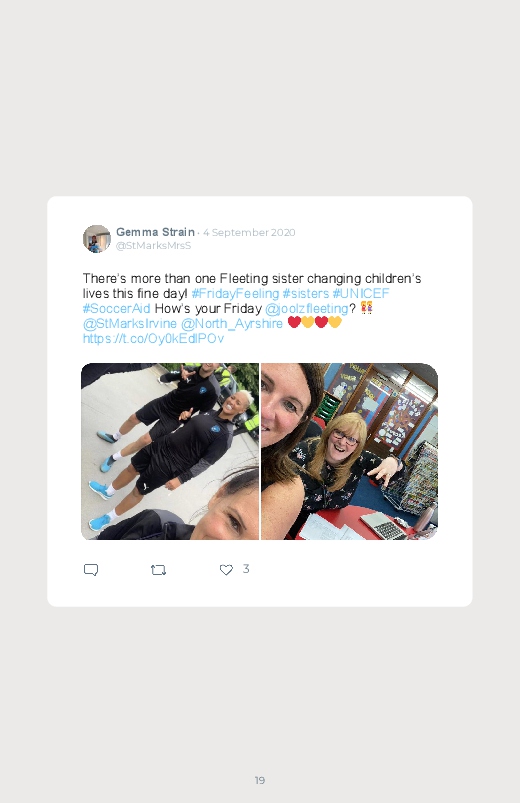Click the retweet arrows icon
The width and height of the screenshot is (520, 803).
[x=158, y=569]
